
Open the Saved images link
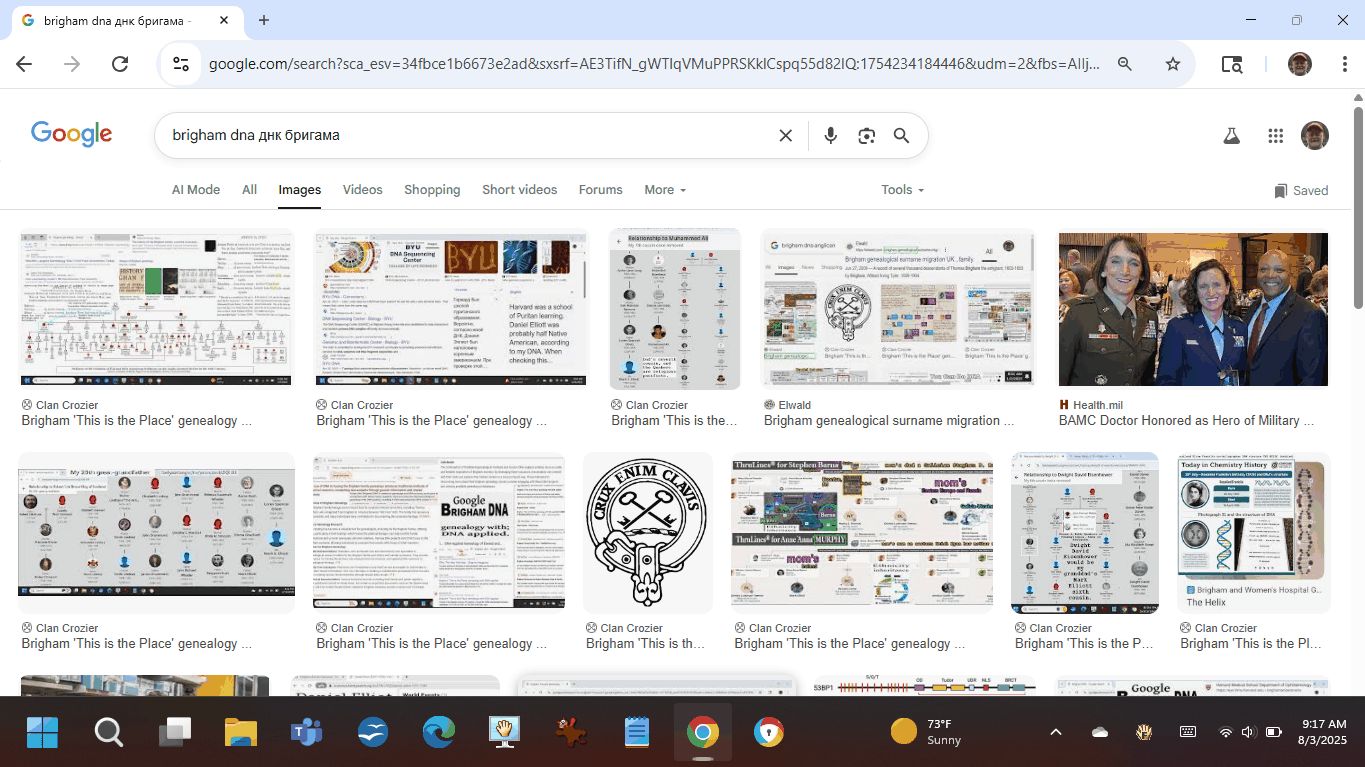click(x=1301, y=191)
